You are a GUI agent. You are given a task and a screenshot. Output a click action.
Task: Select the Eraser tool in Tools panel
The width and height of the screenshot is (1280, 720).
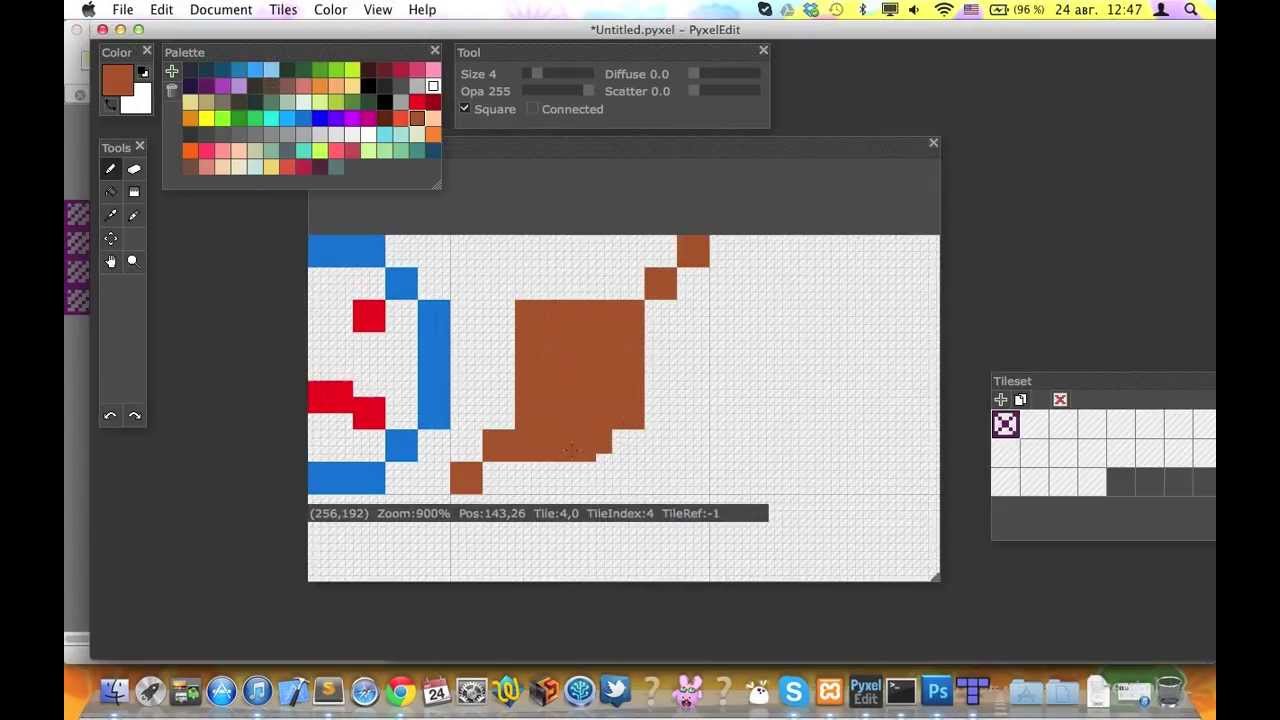tap(134, 169)
